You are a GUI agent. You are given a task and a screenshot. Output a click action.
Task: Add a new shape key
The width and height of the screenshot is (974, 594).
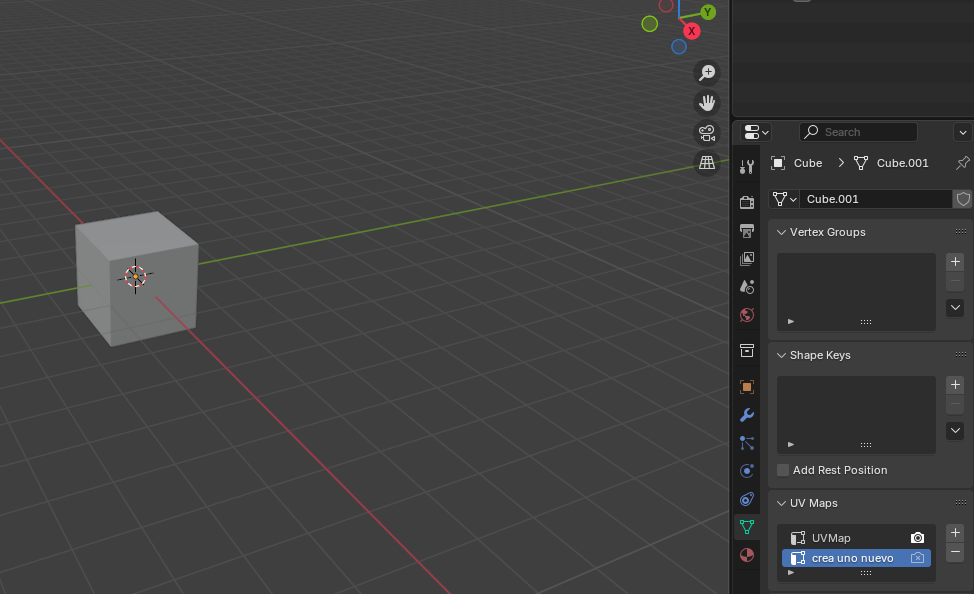click(x=955, y=385)
